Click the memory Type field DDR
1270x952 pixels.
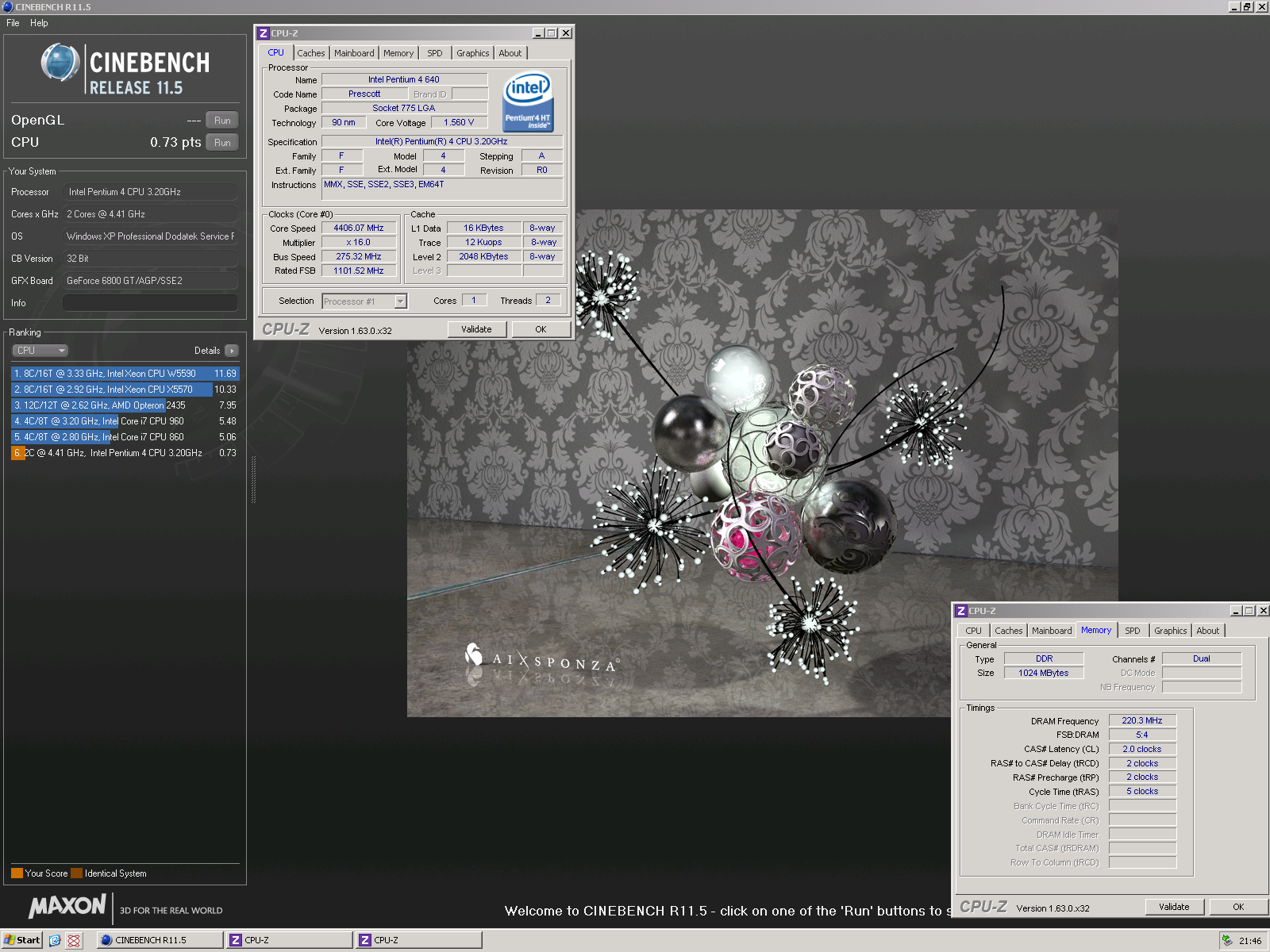coord(1044,658)
